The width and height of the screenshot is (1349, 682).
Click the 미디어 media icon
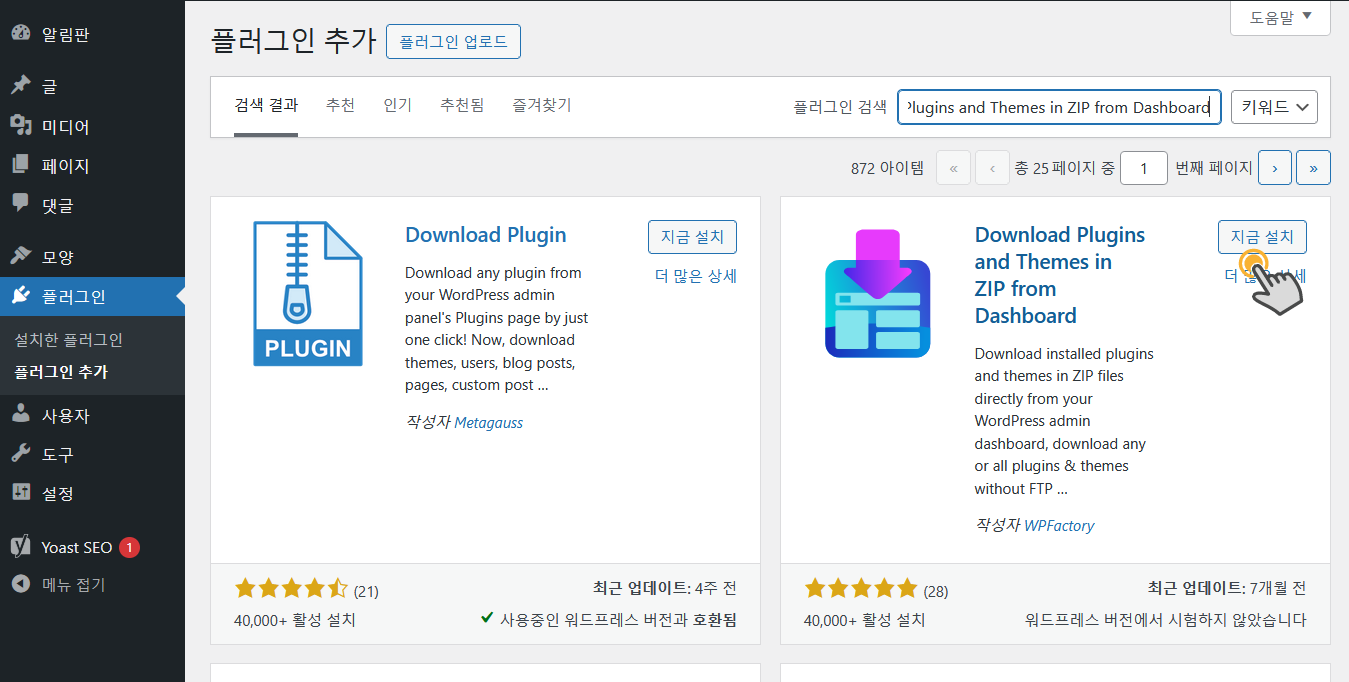(21, 126)
